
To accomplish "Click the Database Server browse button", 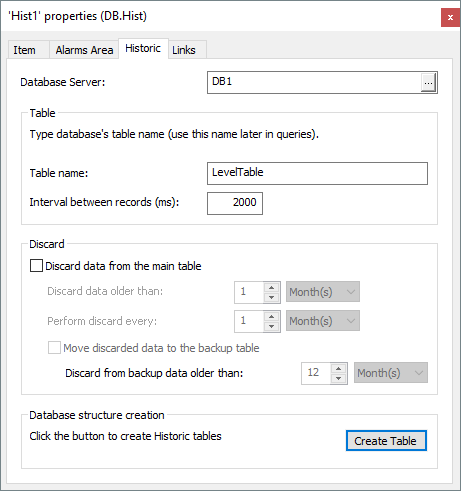I will pyautogui.click(x=428, y=82).
